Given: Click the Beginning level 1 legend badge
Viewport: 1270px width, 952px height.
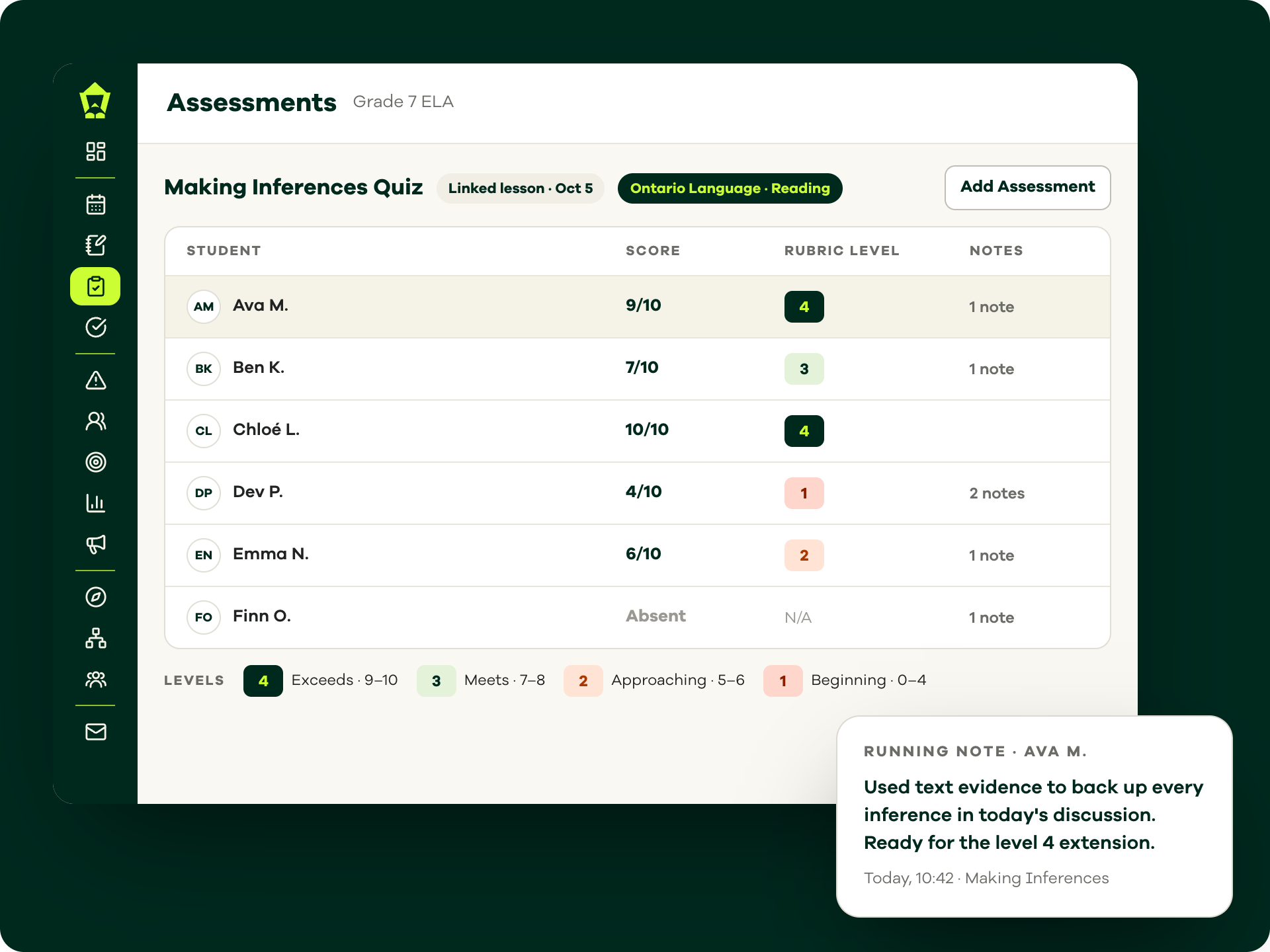Looking at the screenshot, I should click(x=783, y=681).
